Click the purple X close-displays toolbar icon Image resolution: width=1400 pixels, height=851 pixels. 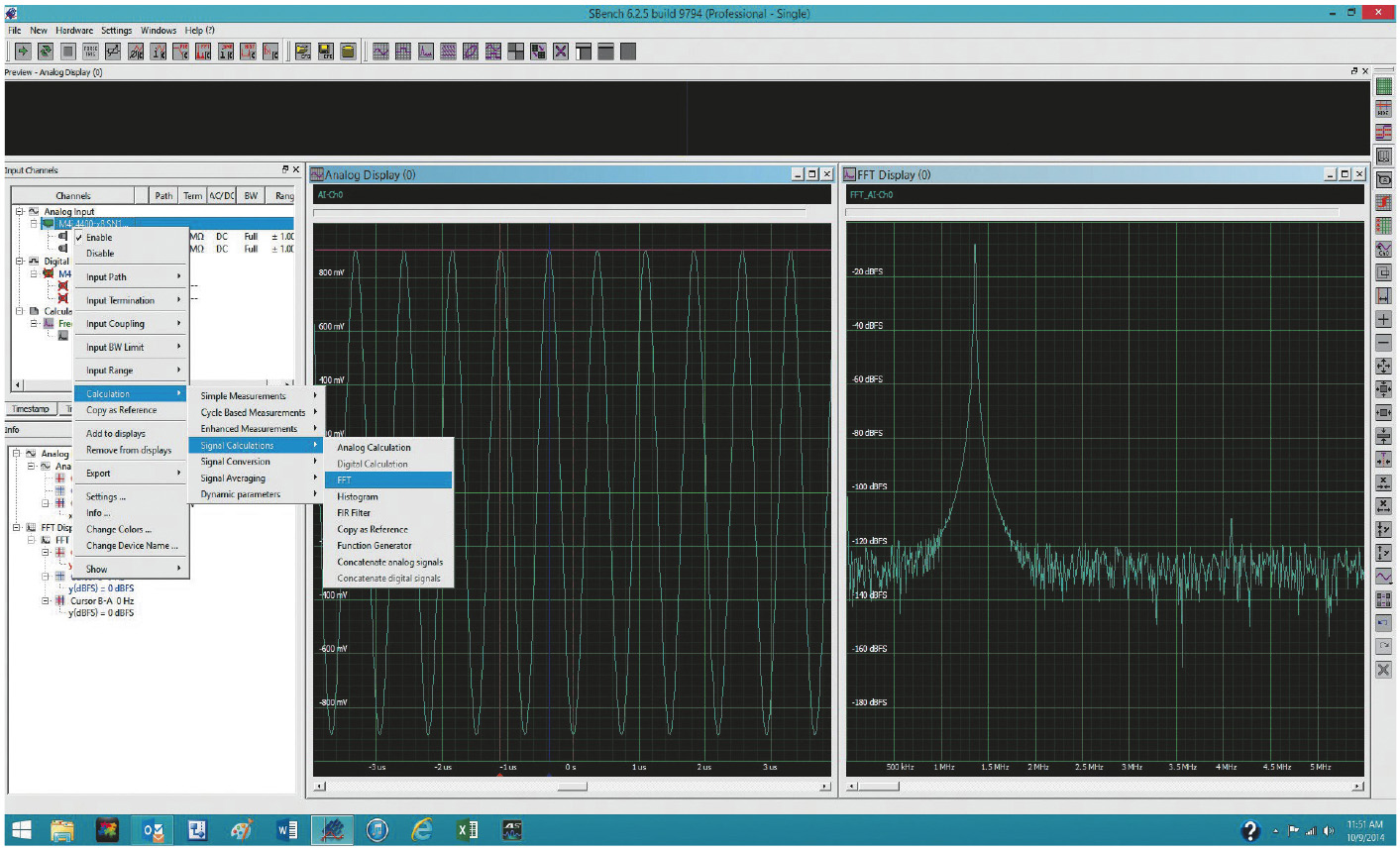561,52
